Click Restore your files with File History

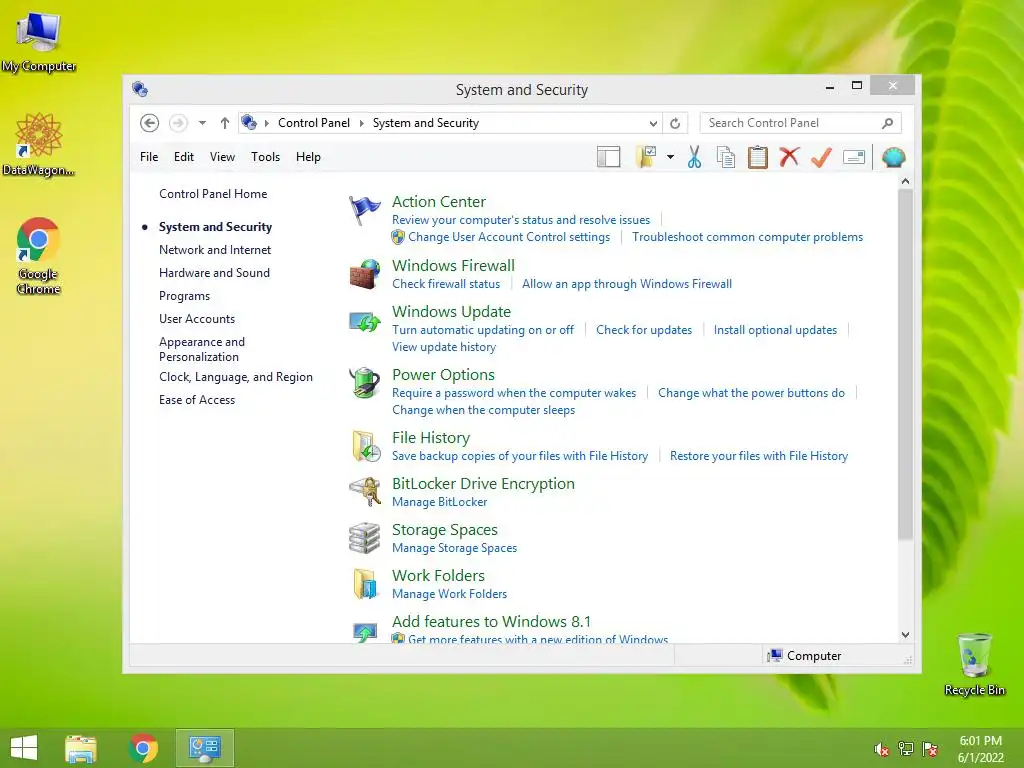point(759,456)
